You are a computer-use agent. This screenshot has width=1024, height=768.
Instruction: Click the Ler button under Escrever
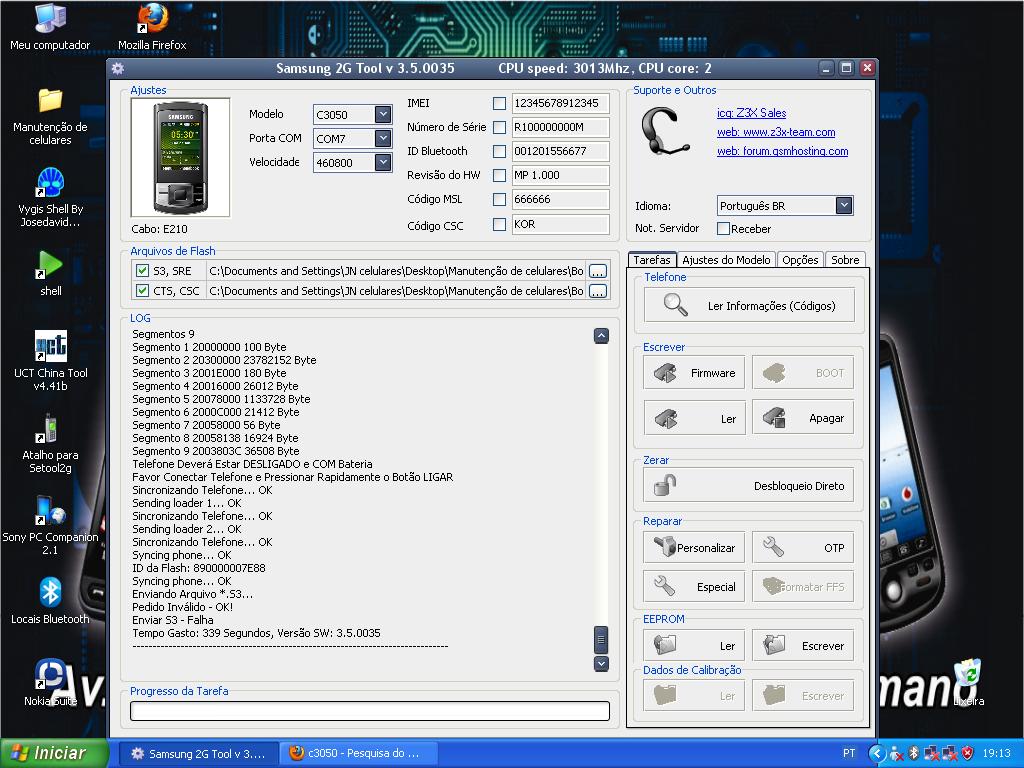click(694, 418)
